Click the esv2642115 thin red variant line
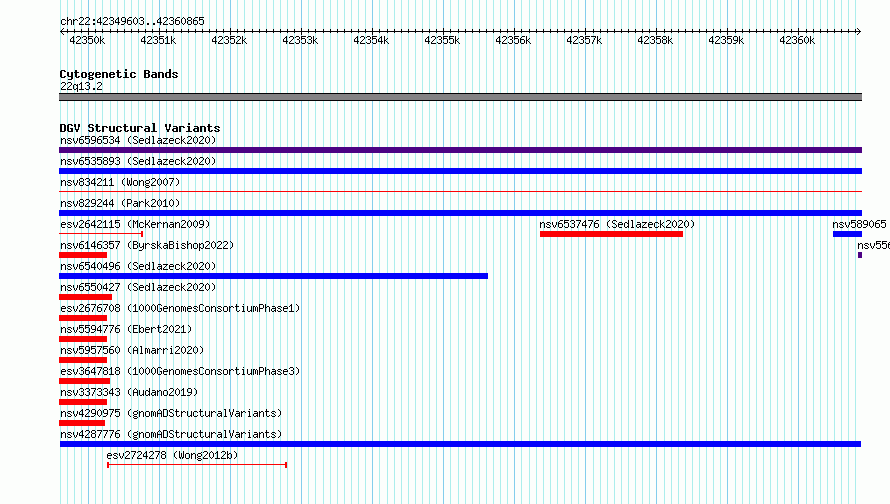The height and width of the screenshot is (504, 890). [x=101, y=234]
